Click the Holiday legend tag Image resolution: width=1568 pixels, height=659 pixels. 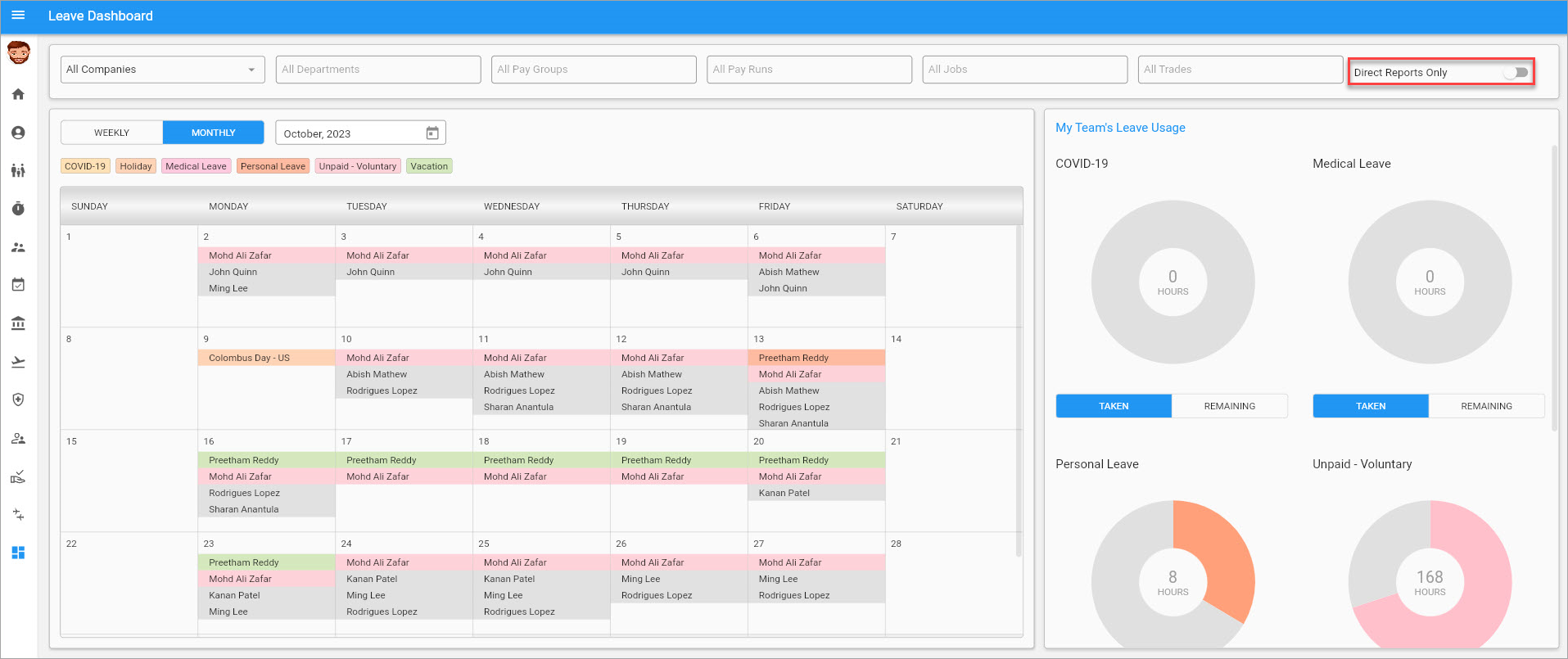pos(136,166)
